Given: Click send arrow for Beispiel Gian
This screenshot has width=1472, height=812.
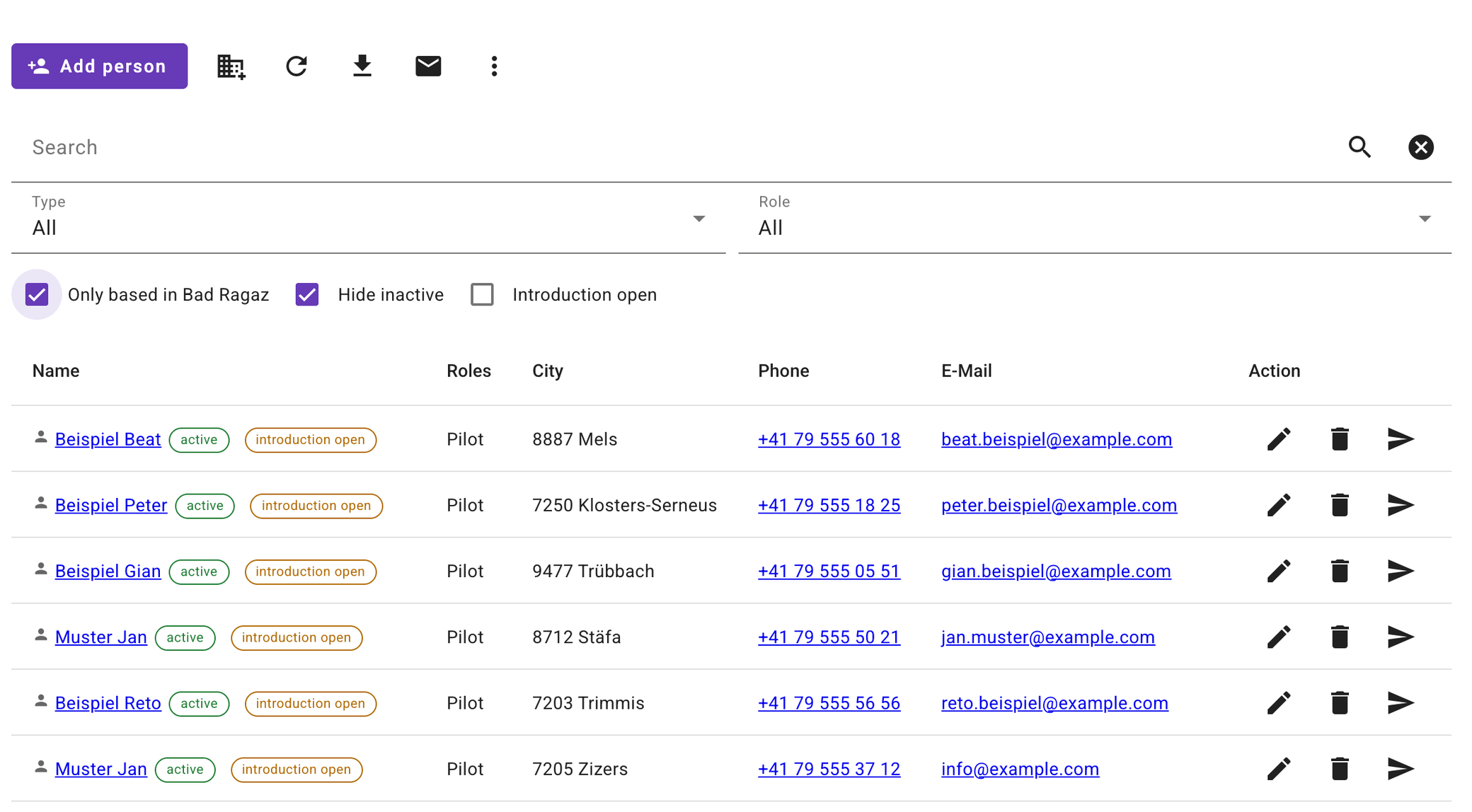Looking at the screenshot, I should (1401, 571).
